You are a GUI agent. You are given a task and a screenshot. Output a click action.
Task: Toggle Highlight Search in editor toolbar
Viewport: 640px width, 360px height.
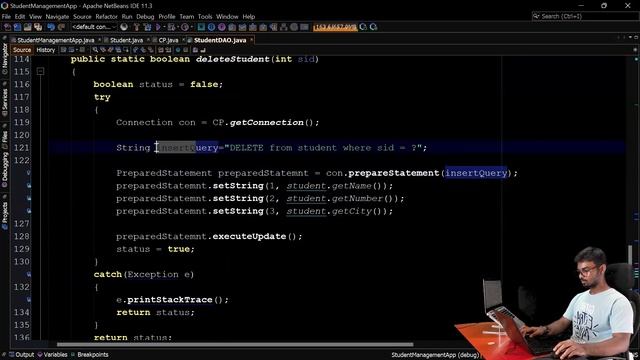(118, 50)
